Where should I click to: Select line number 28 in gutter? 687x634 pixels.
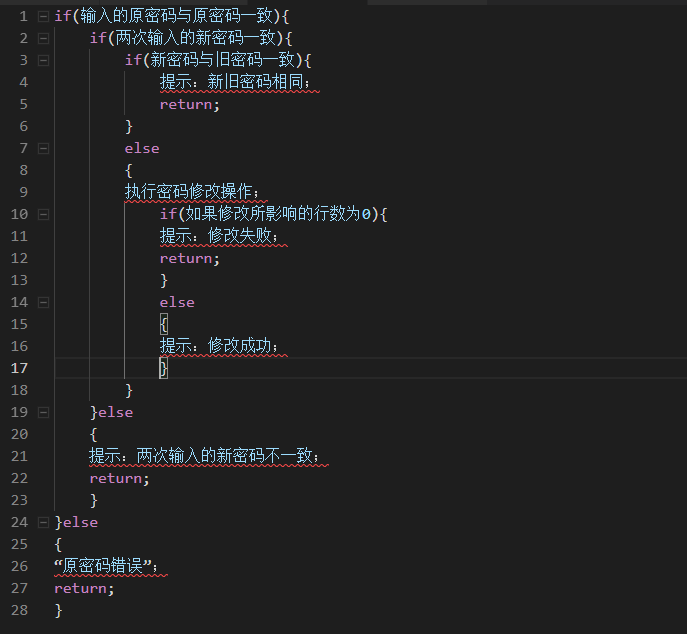[x=19, y=610]
